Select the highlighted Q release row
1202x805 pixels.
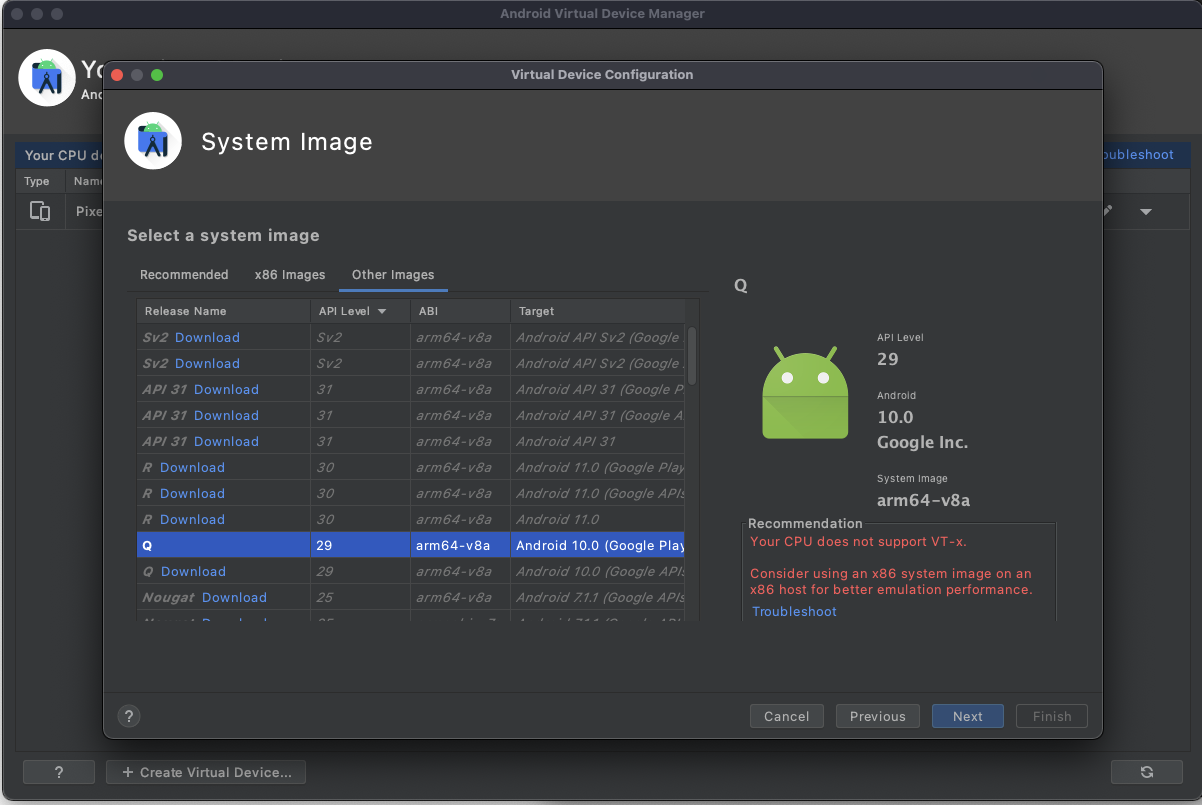coord(411,545)
